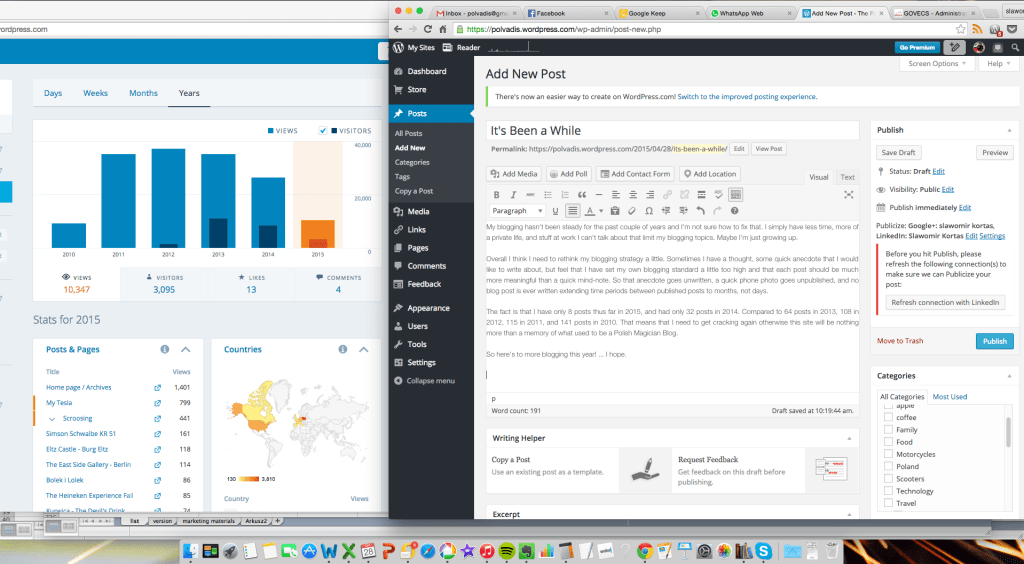Screen dimensions: 1024x564
Task: Click the Add Media button
Action: tap(515, 174)
